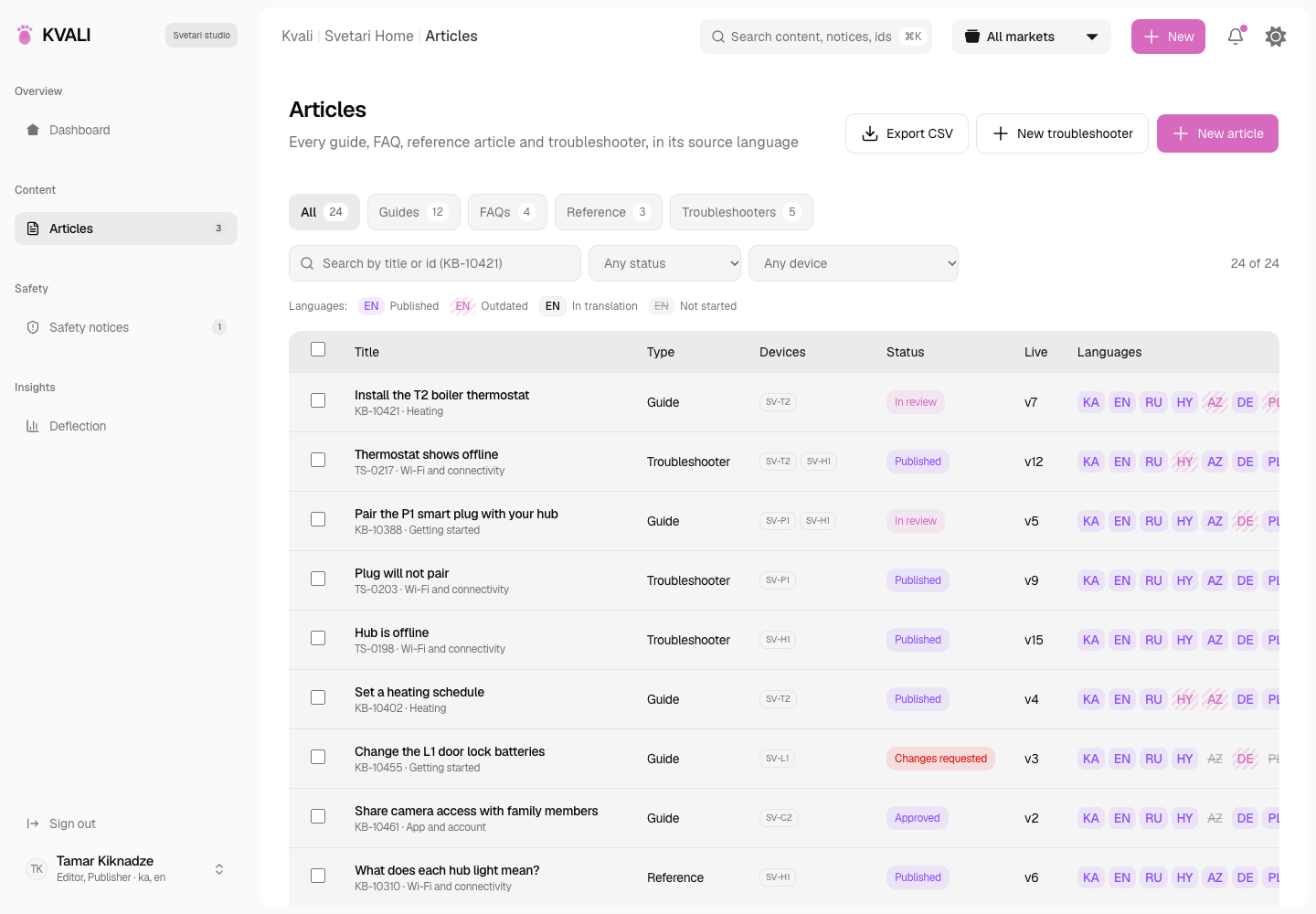
Task: Open settings gear icon
Action: click(x=1276, y=37)
